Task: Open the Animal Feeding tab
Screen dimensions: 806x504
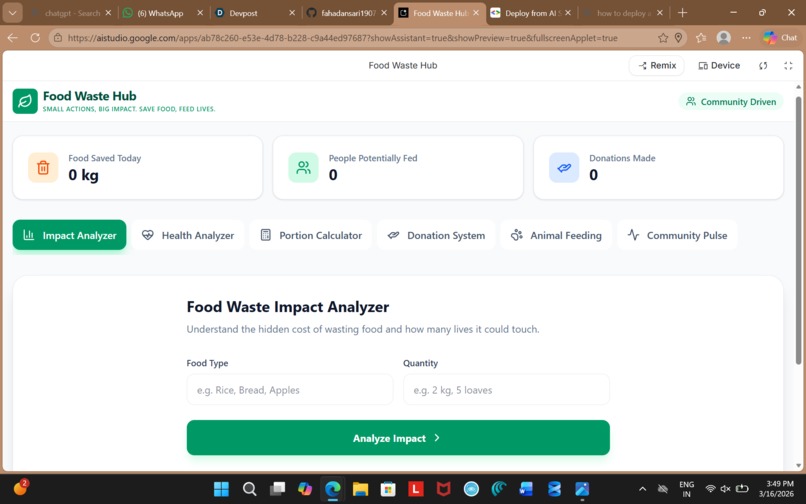Action: point(556,235)
